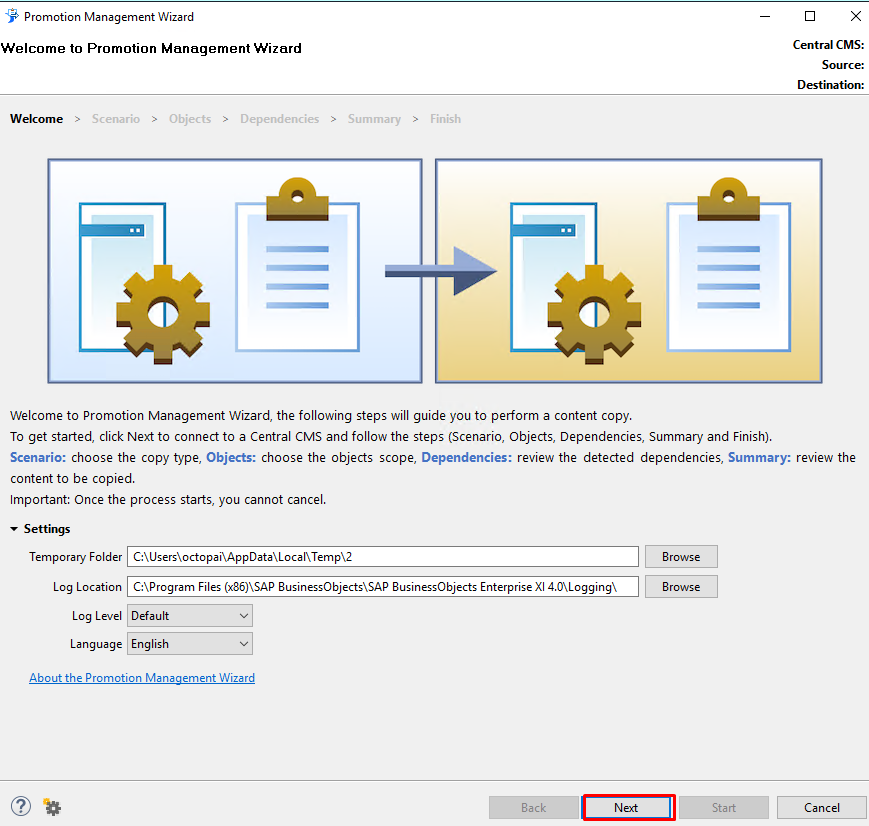Click the bold blue 'Scenario:' text
The image size is (869, 826).
coord(38,457)
